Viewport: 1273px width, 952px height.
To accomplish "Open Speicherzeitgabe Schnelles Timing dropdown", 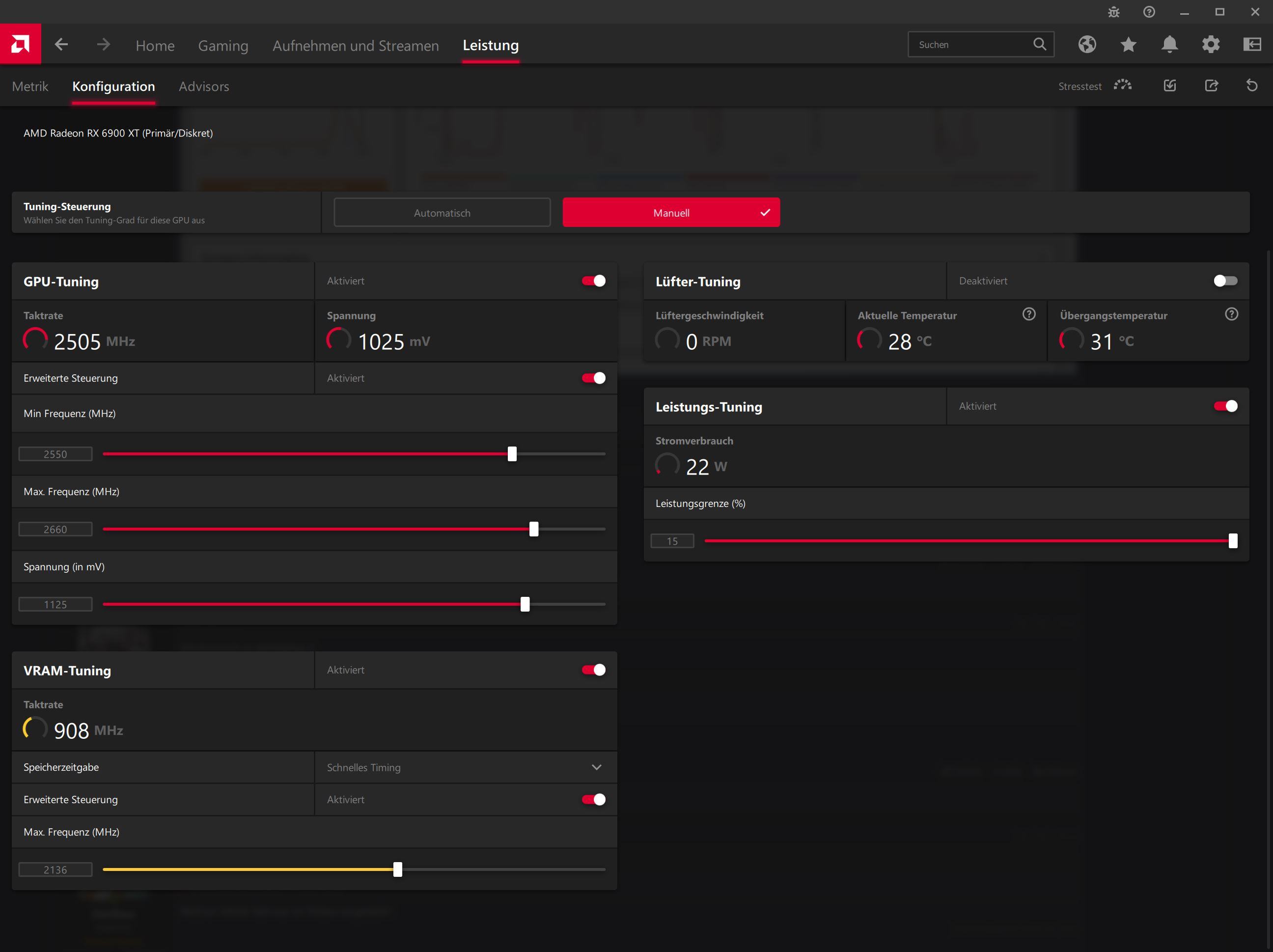I will (466, 767).
